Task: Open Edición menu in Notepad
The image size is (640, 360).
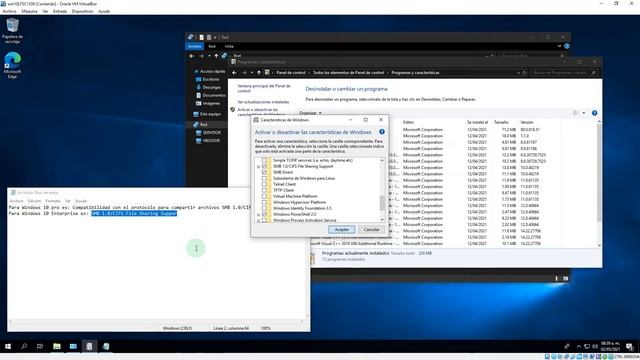Action: point(34,201)
